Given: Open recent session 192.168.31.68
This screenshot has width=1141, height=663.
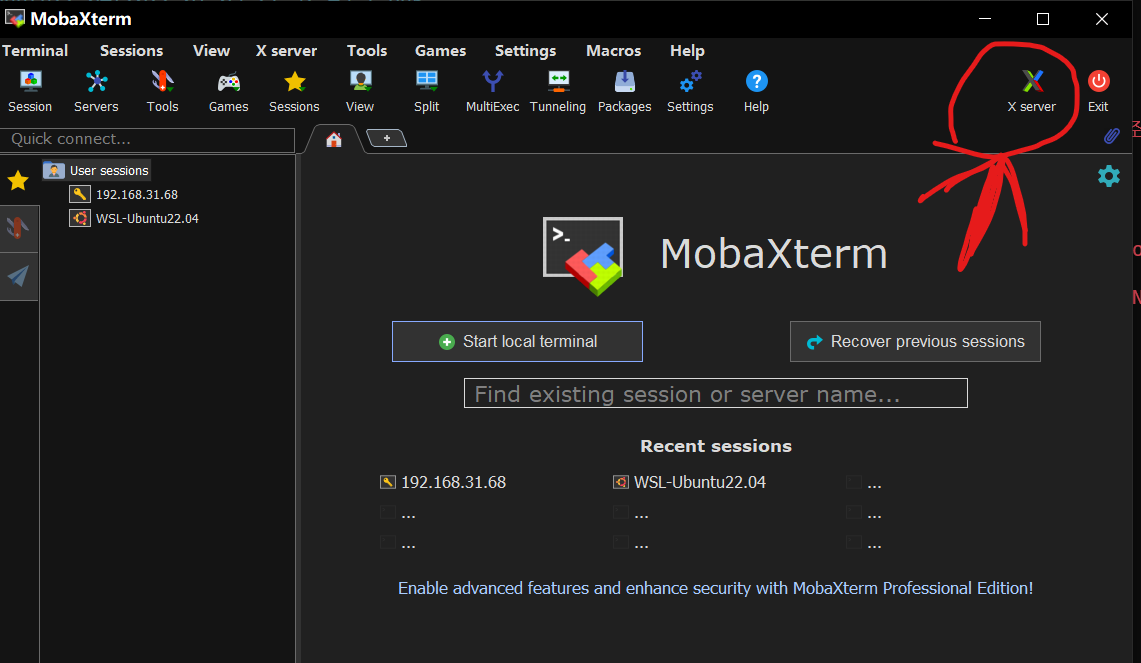Looking at the screenshot, I should pyautogui.click(x=443, y=482).
